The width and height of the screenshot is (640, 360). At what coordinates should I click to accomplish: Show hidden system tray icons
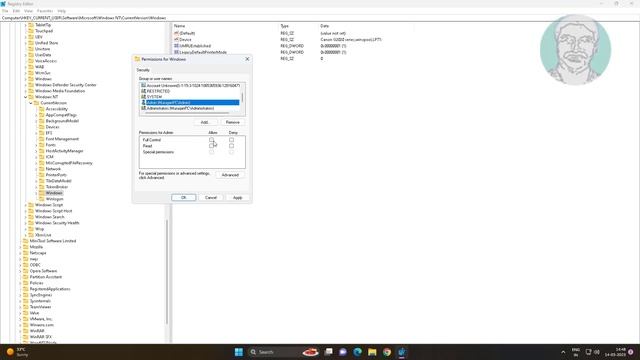[563, 352]
